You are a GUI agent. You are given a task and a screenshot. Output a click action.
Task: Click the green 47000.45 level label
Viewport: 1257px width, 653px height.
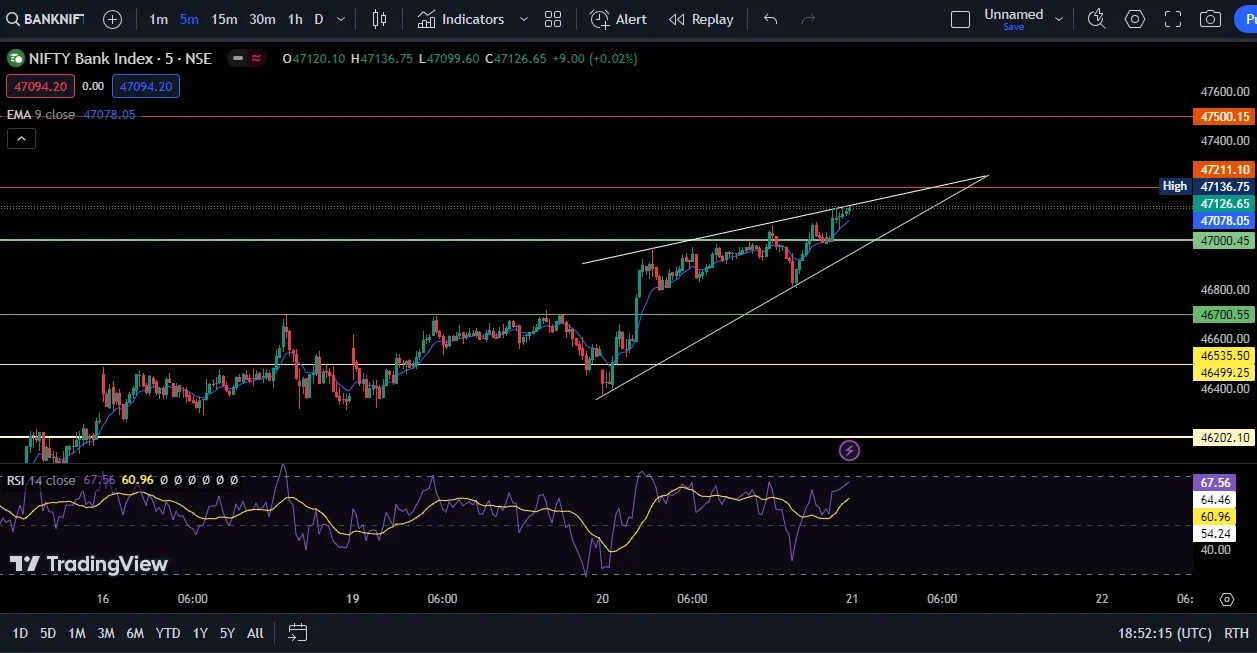click(1225, 240)
